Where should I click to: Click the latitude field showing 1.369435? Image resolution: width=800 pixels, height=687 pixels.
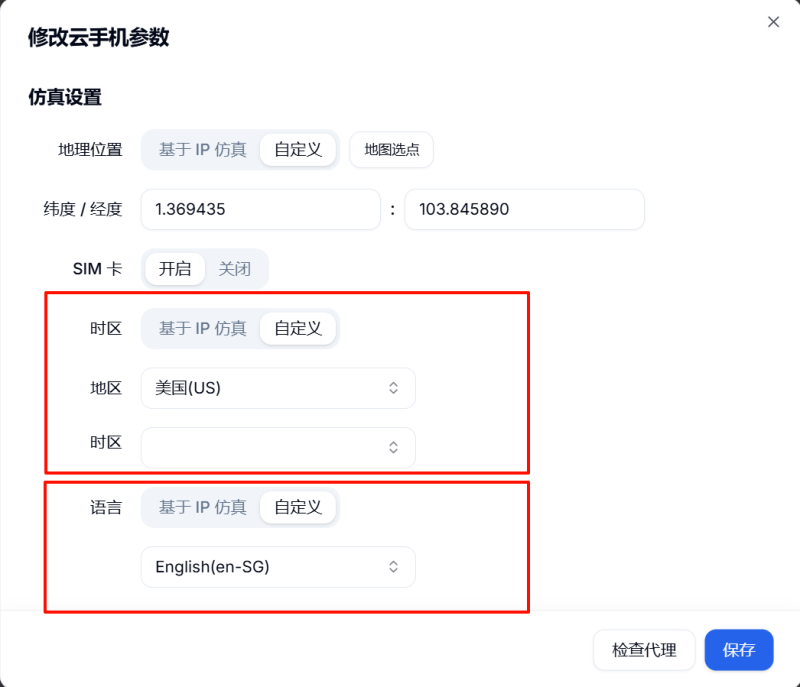[260, 210]
